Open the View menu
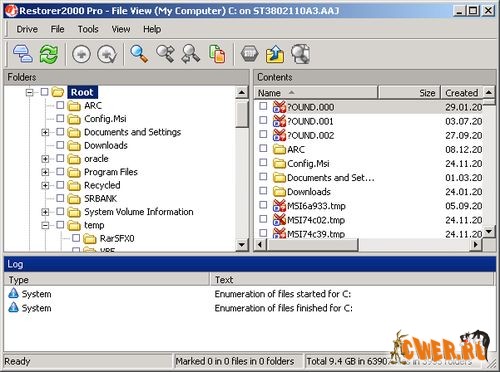 pos(121,29)
